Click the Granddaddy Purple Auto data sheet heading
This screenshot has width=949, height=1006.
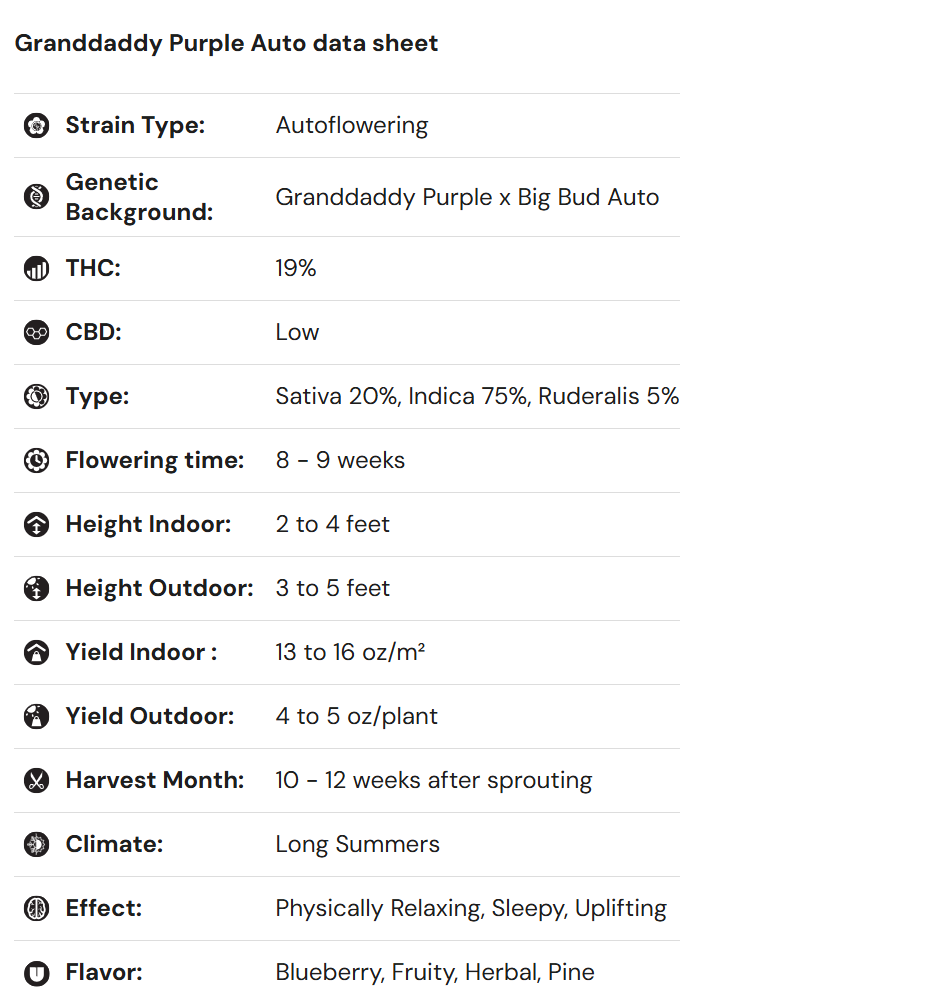coord(226,44)
